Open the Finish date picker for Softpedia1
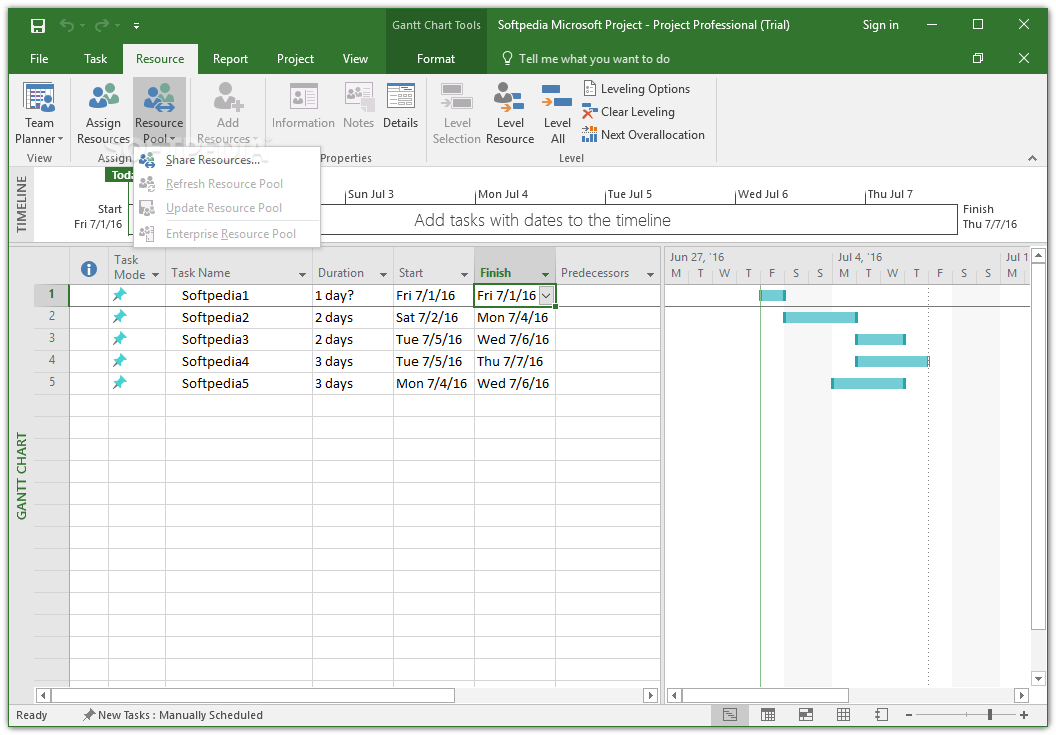Viewport: 1056px width, 735px height. point(545,295)
